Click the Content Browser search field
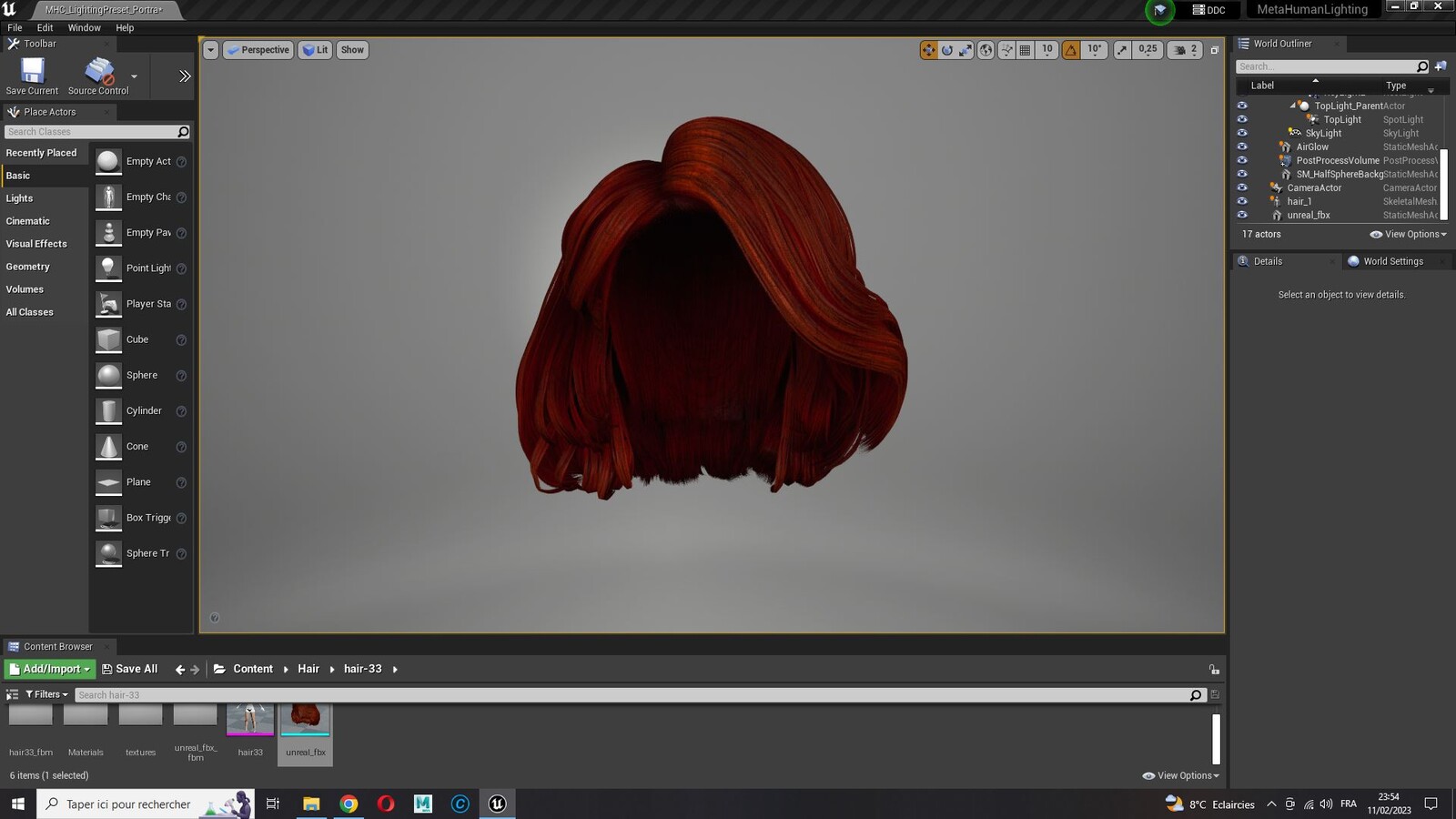 coord(632,695)
